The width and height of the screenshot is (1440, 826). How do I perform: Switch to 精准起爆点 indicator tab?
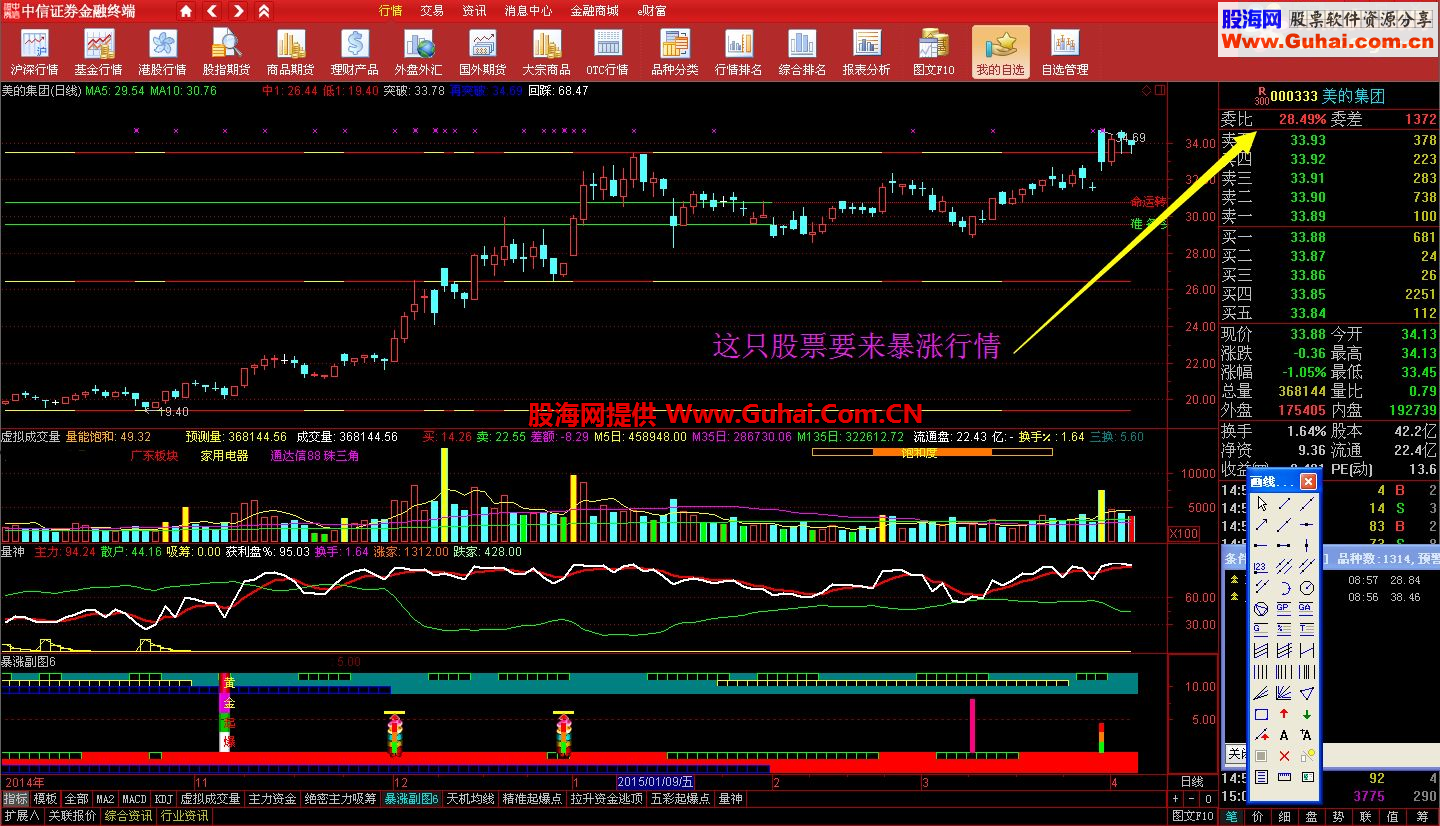coord(533,799)
